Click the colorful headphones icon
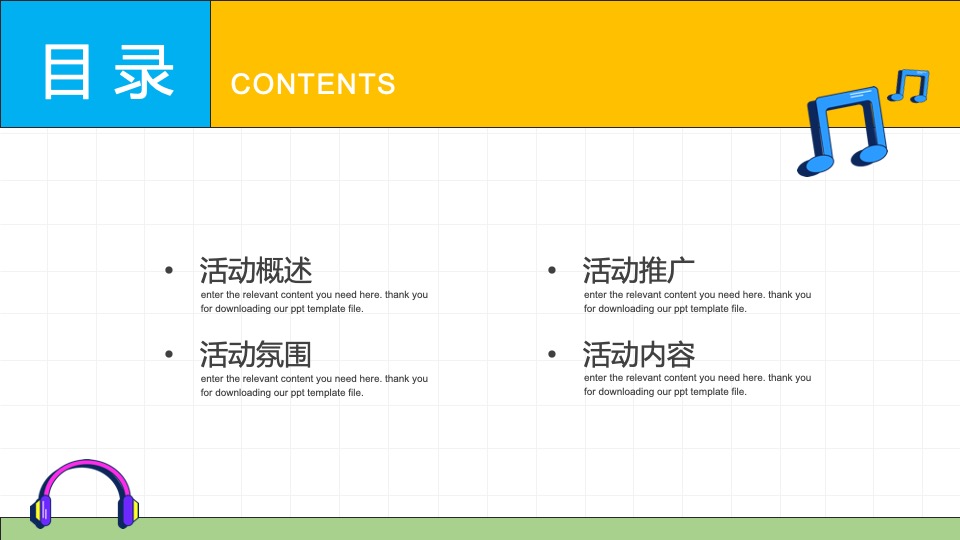 click(x=85, y=493)
